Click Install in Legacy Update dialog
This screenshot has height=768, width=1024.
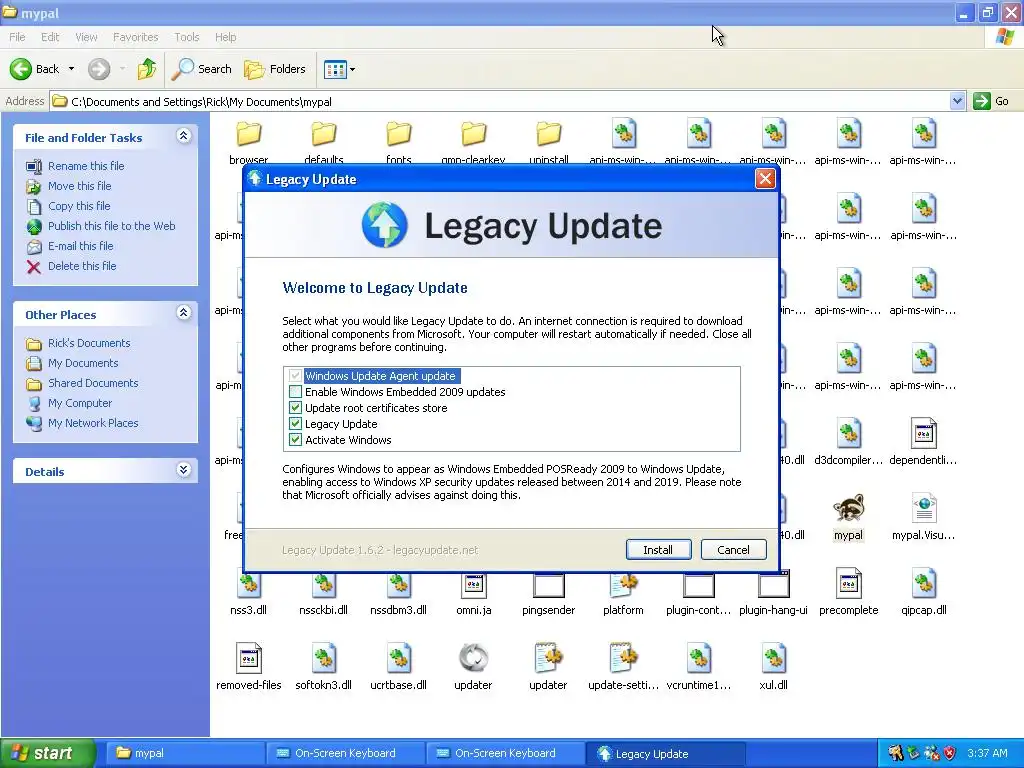coord(658,550)
